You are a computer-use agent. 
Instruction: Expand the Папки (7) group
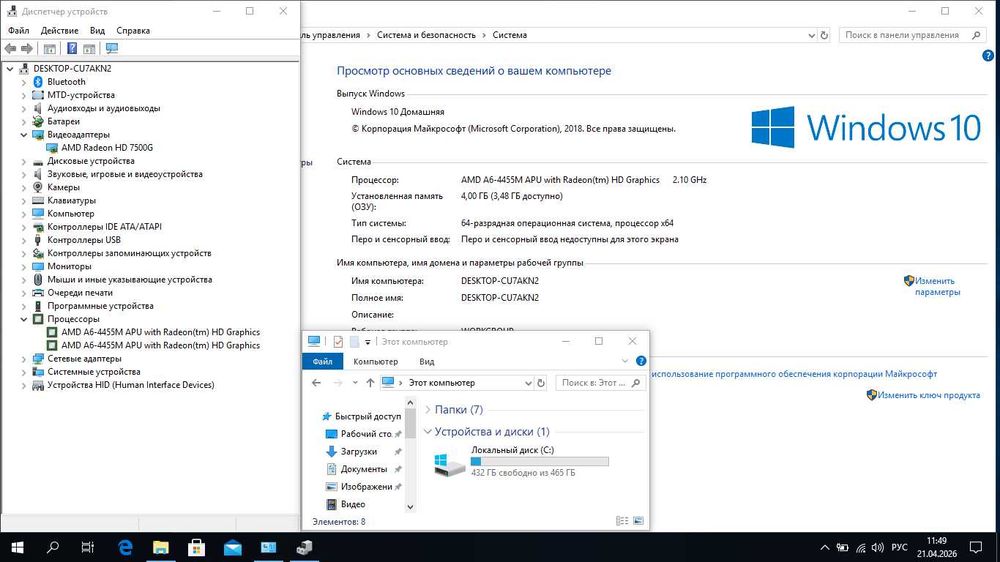click(428, 410)
